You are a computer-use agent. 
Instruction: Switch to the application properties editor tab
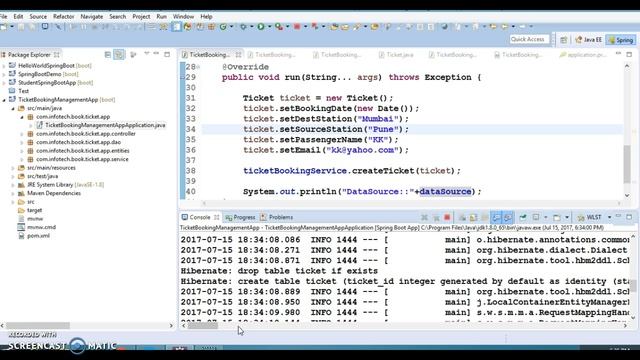(x=582, y=54)
